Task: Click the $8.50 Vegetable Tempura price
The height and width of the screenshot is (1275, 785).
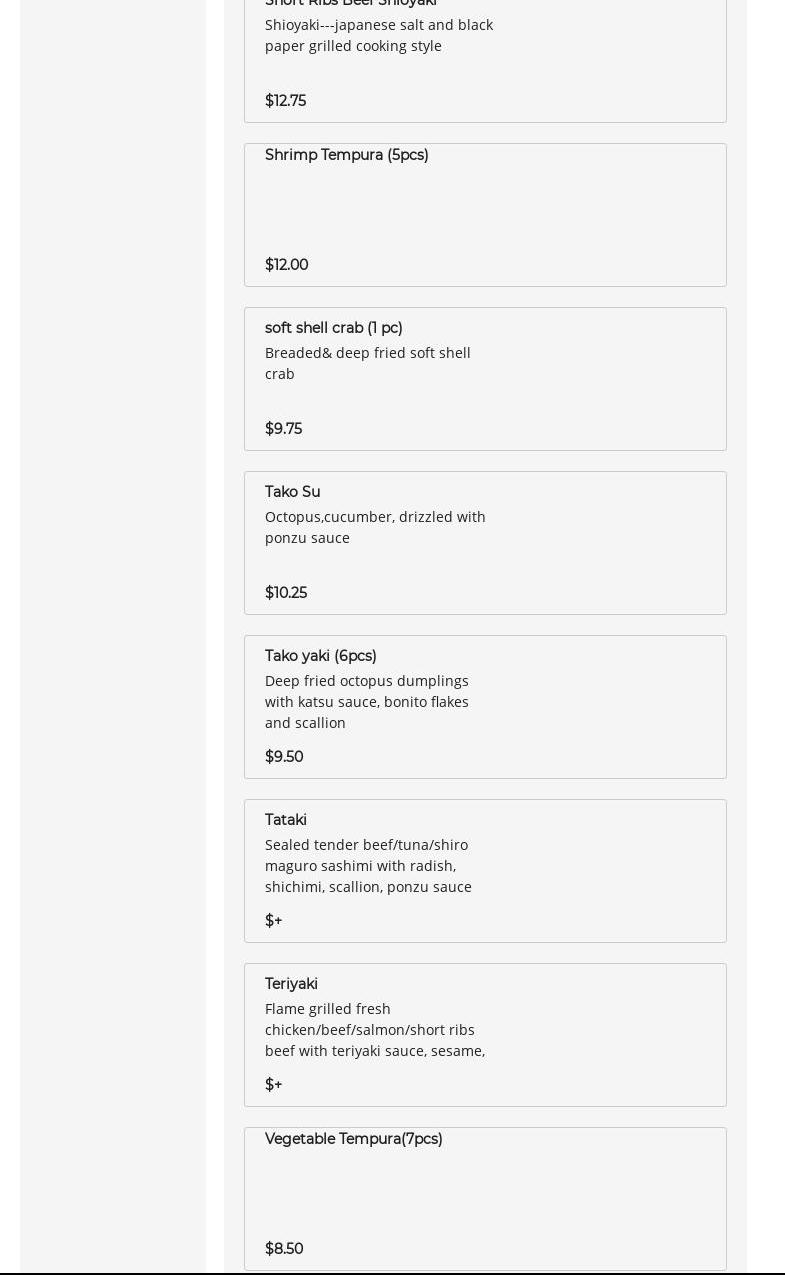Action: click(x=284, y=1249)
